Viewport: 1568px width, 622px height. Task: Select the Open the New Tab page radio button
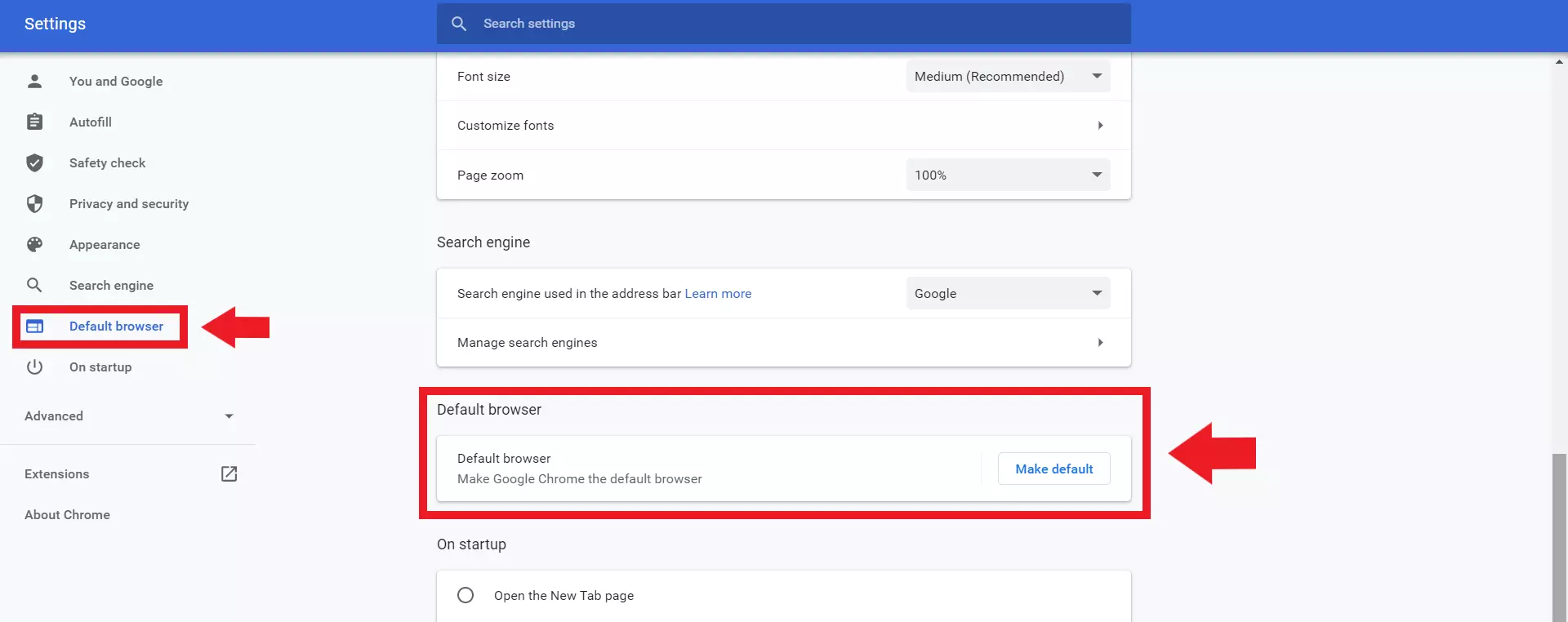tap(465, 595)
